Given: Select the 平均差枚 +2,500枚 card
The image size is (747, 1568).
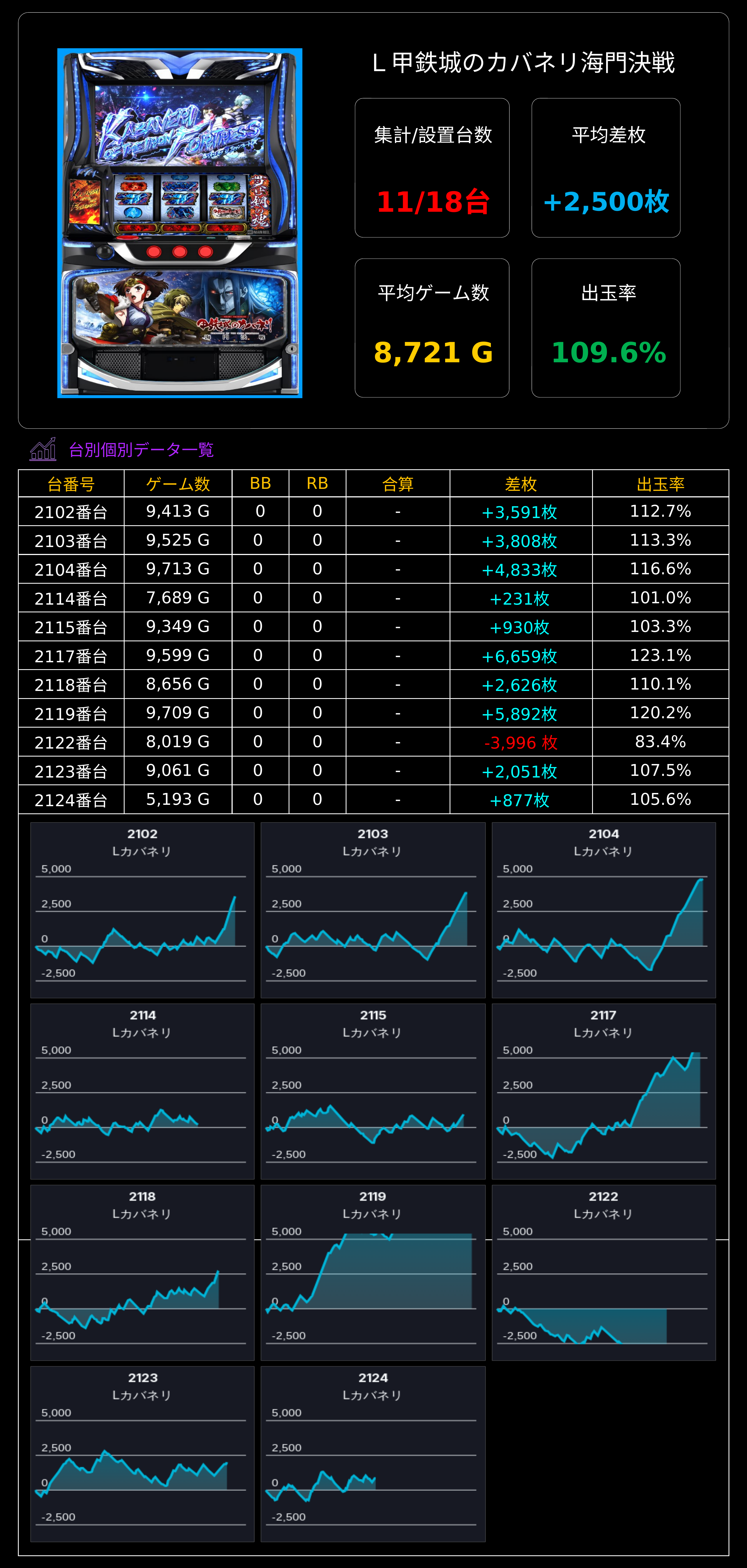Looking at the screenshot, I should [606, 167].
